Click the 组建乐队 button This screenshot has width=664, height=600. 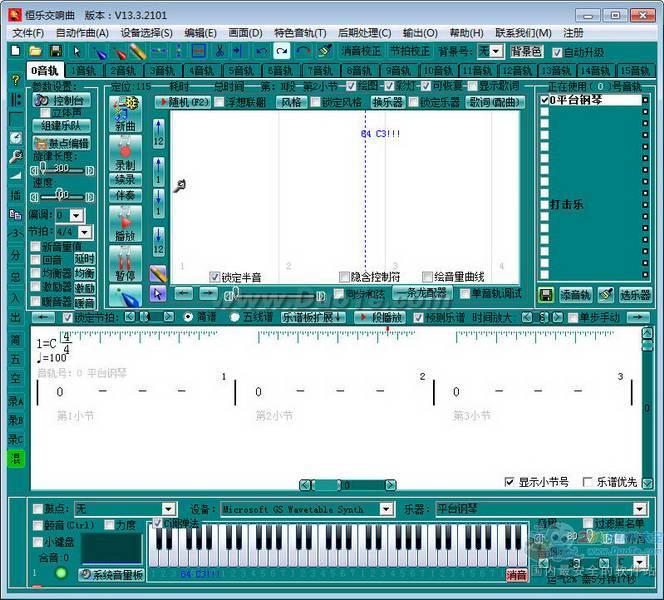62,126
